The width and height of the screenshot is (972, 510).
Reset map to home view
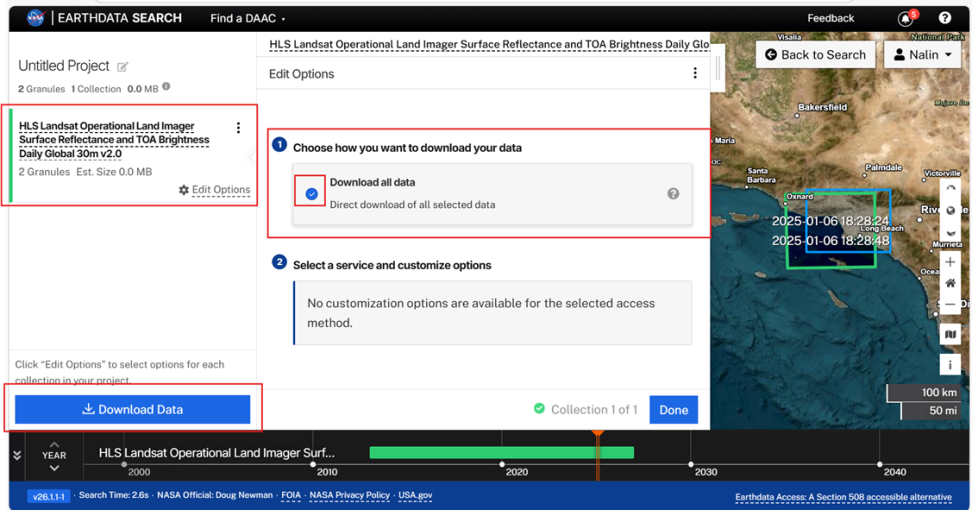(950, 283)
